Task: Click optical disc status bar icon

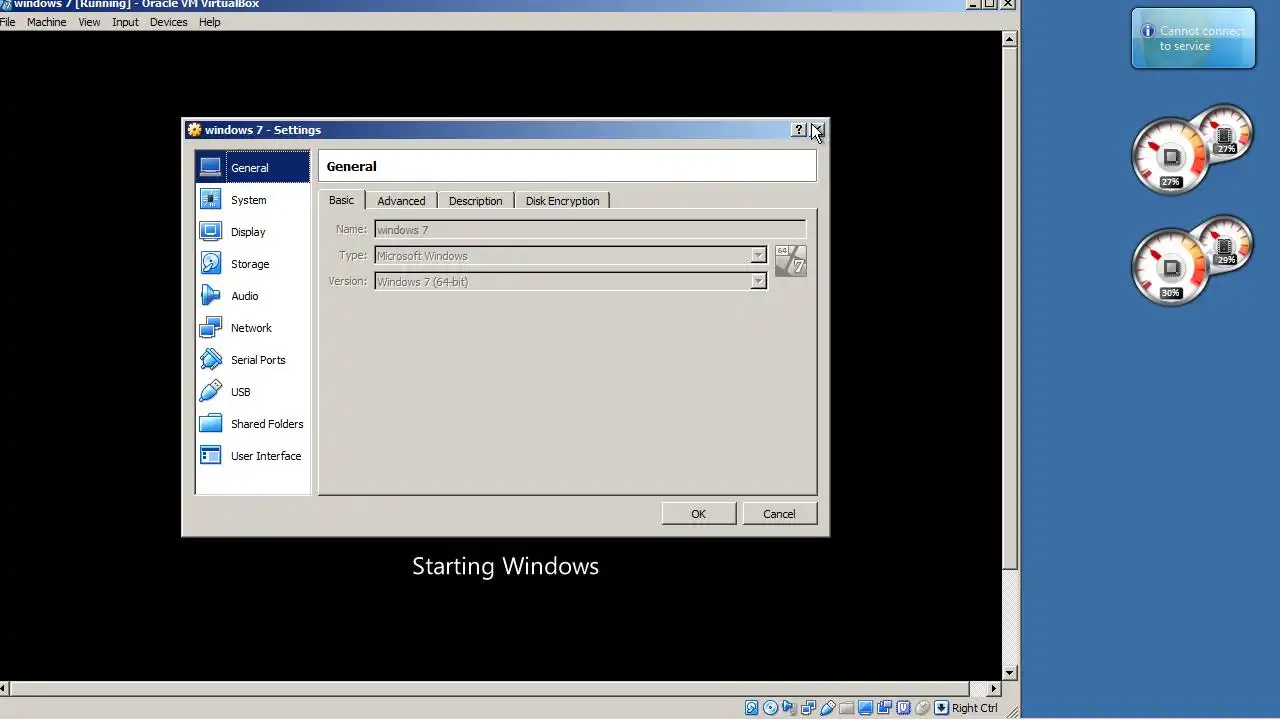Action: [x=770, y=708]
